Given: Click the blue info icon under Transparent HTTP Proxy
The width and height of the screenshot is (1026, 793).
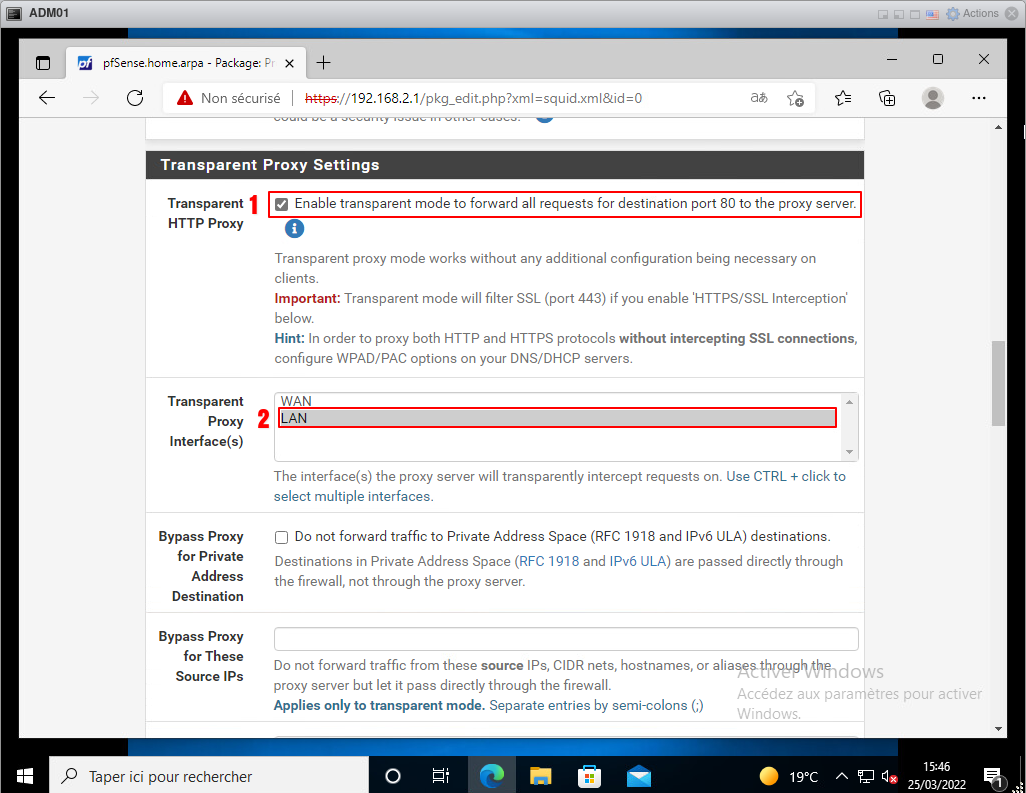Looking at the screenshot, I should [294, 229].
